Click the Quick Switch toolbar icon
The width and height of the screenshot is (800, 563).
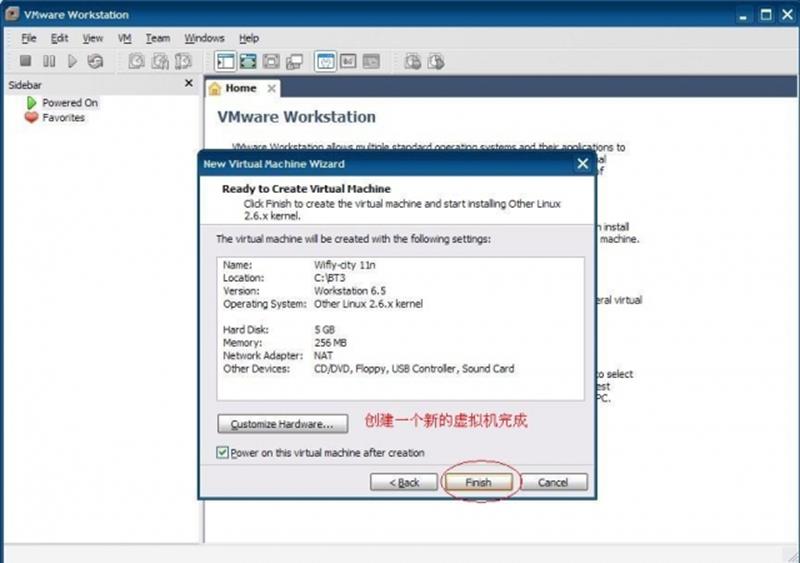[248, 61]
